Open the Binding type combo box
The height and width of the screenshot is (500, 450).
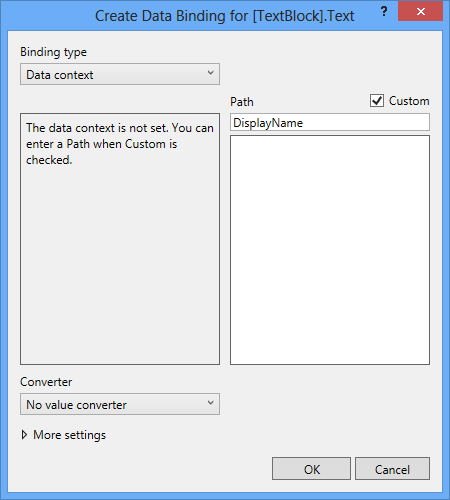pyautogui.click(x=120, y=74)
